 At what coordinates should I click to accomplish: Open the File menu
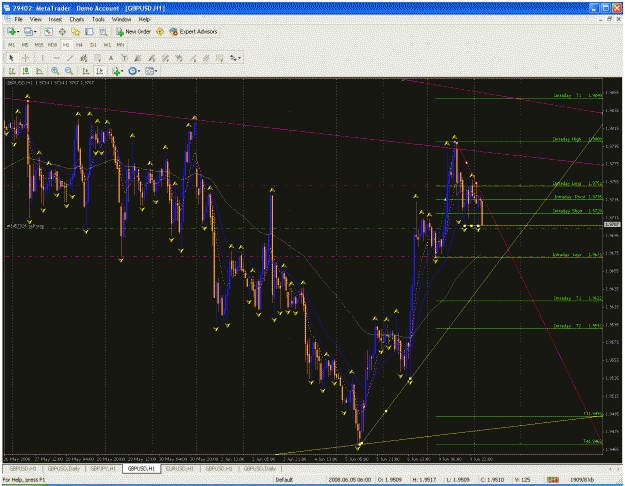pos(19,19)
